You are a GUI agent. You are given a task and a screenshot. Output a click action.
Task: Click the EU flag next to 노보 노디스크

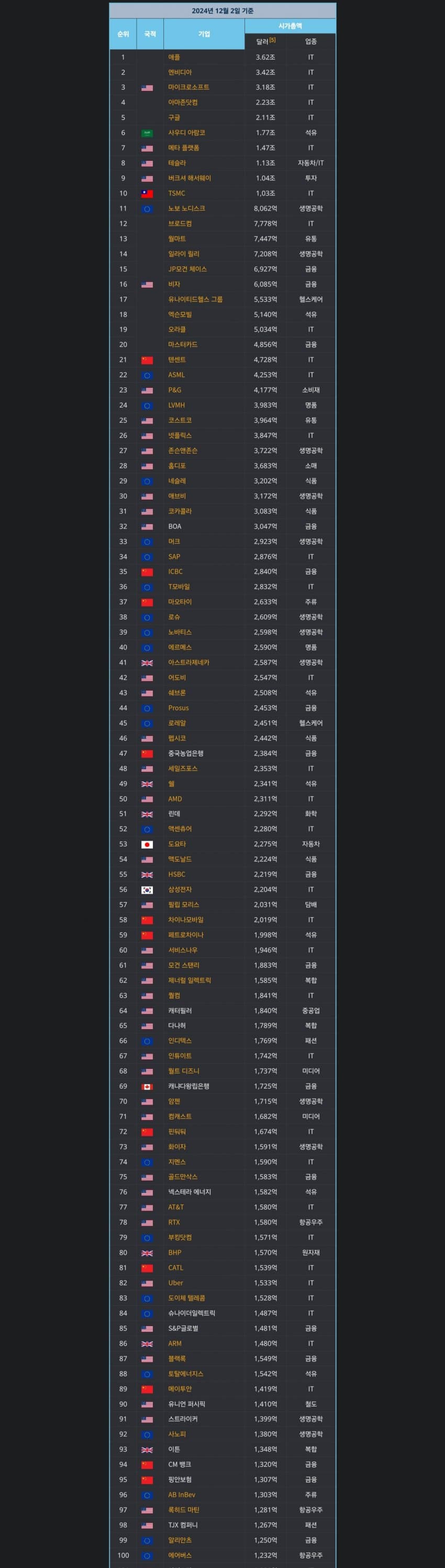point(147,209)
